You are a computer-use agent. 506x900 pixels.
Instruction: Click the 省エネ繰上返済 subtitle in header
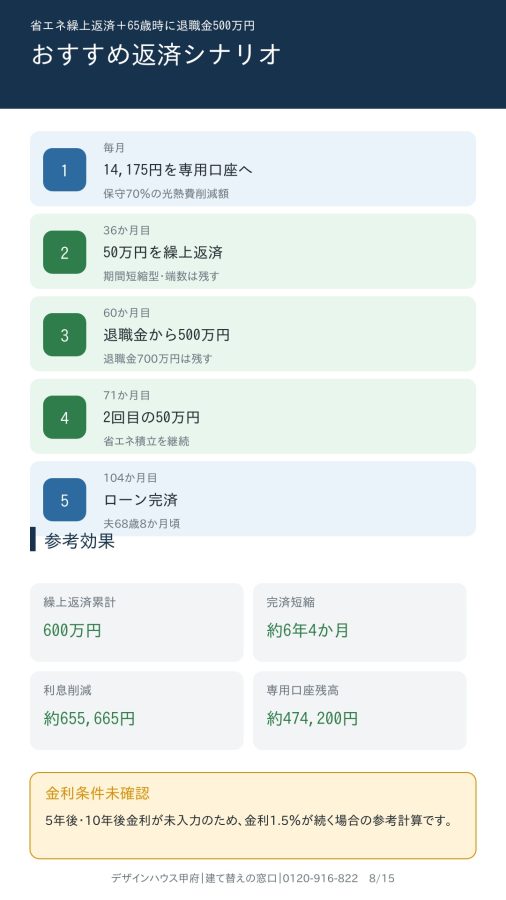point(143,26)
